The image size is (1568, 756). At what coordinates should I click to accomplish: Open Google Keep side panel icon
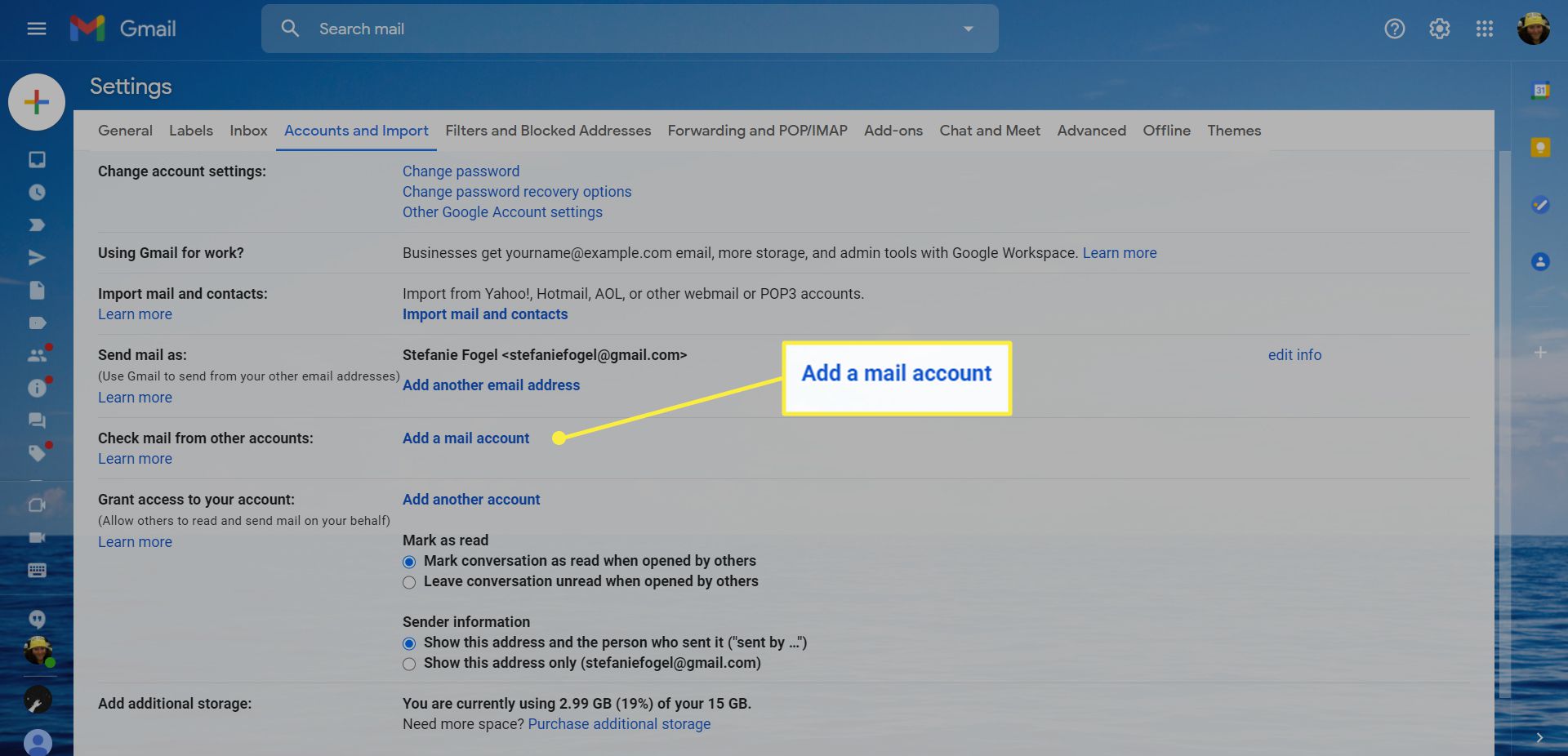pyautogui.click(x=1540, y=148)
